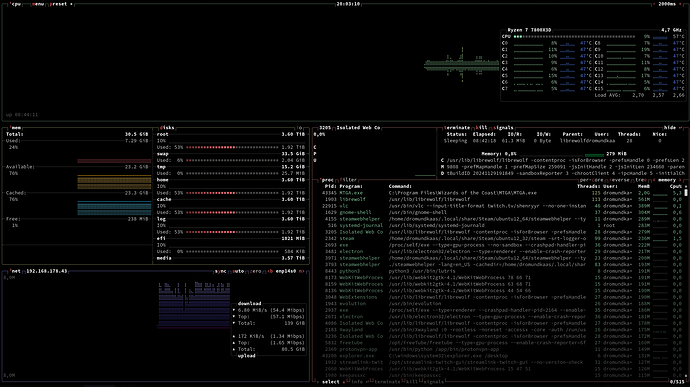Click the process count 0/315
The width and height of the screenshot is (690, 387).
point(677,382)
